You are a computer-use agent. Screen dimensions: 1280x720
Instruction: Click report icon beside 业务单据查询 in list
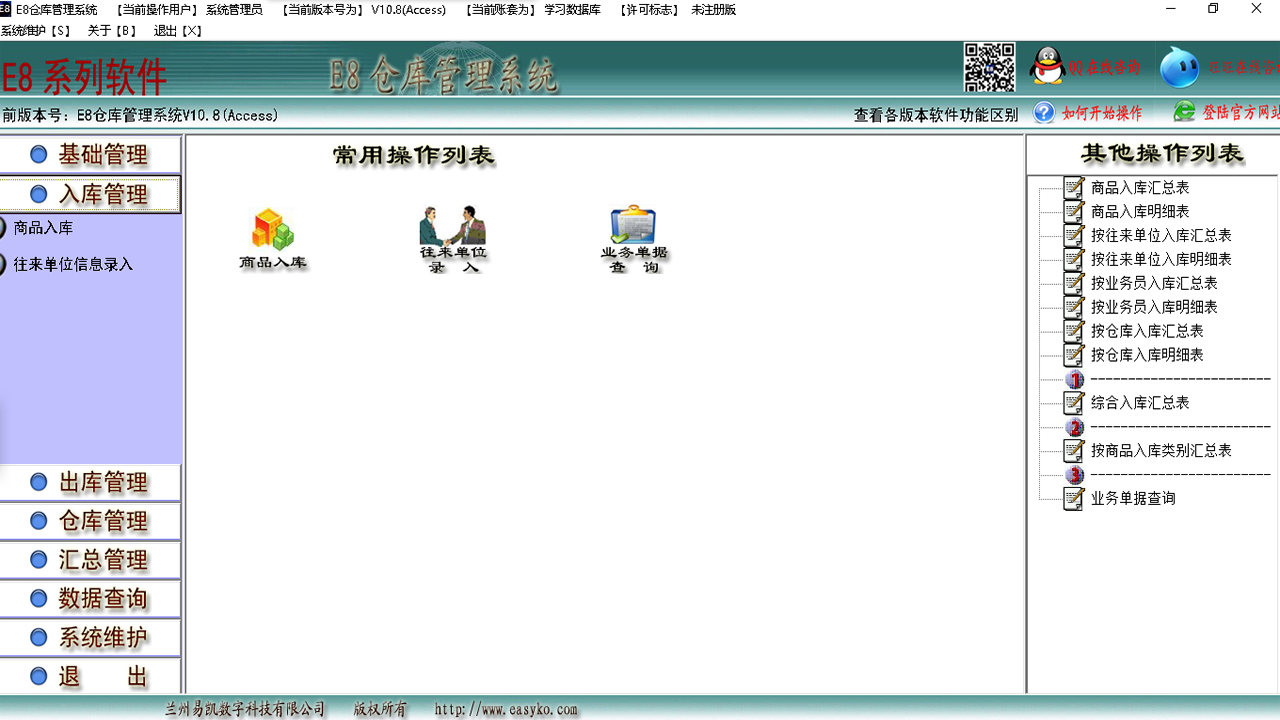coord(1074,498)
